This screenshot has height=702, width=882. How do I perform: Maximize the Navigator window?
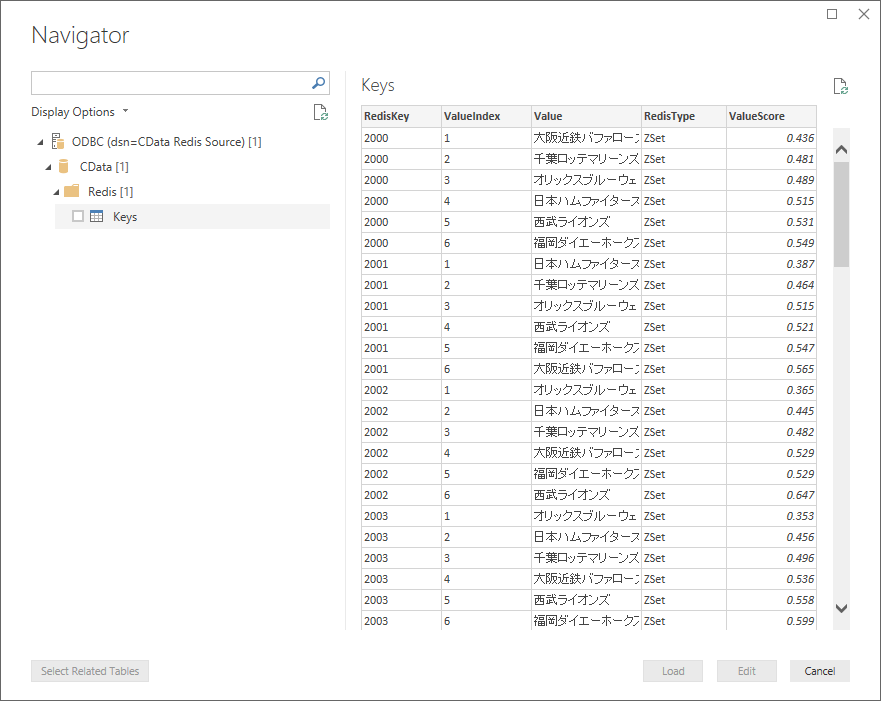(832, 14)
